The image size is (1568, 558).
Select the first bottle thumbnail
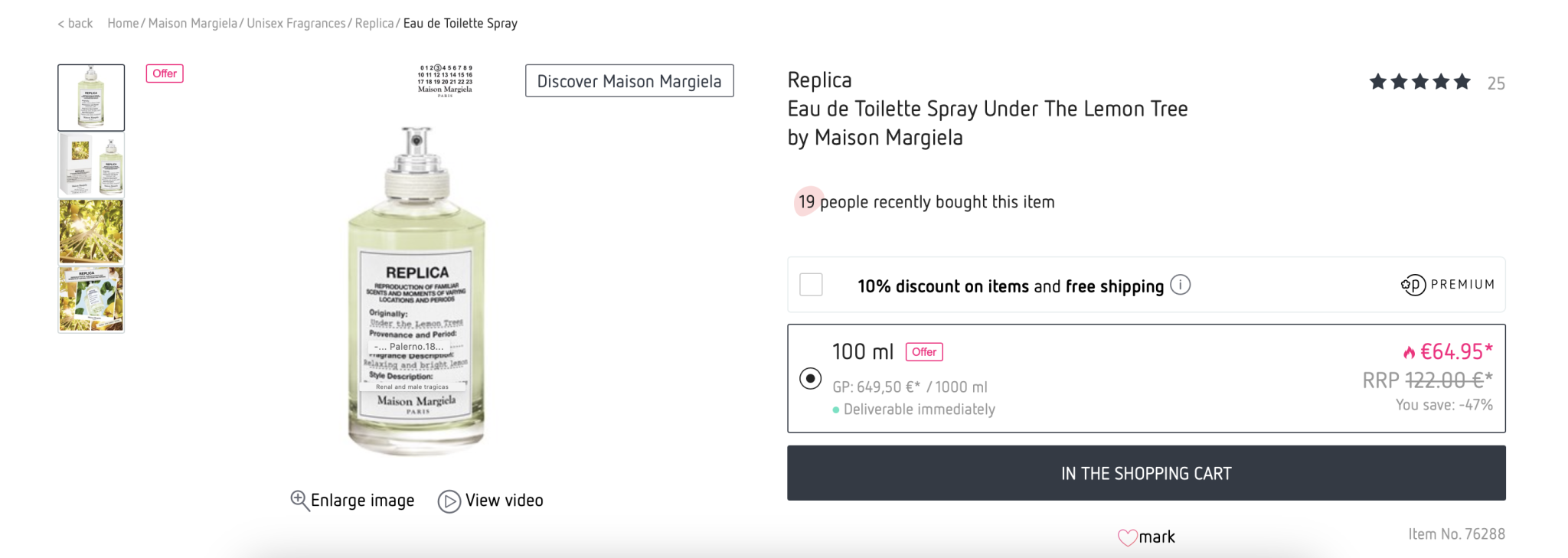pyautogui.click(x=91, y=97)
